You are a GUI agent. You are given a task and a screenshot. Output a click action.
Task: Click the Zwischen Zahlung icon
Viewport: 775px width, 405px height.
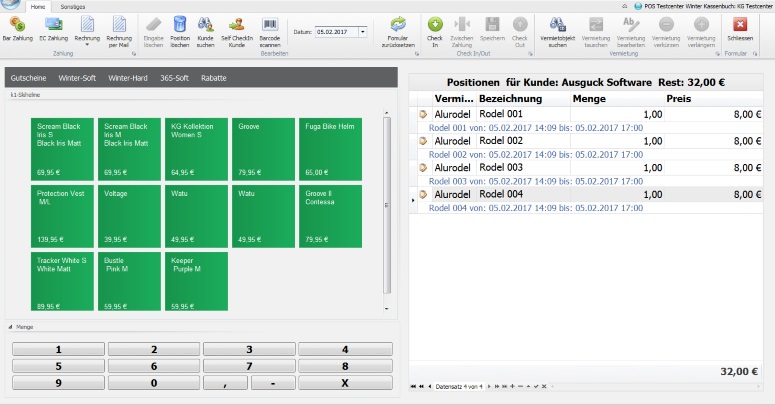pos(462,24)
